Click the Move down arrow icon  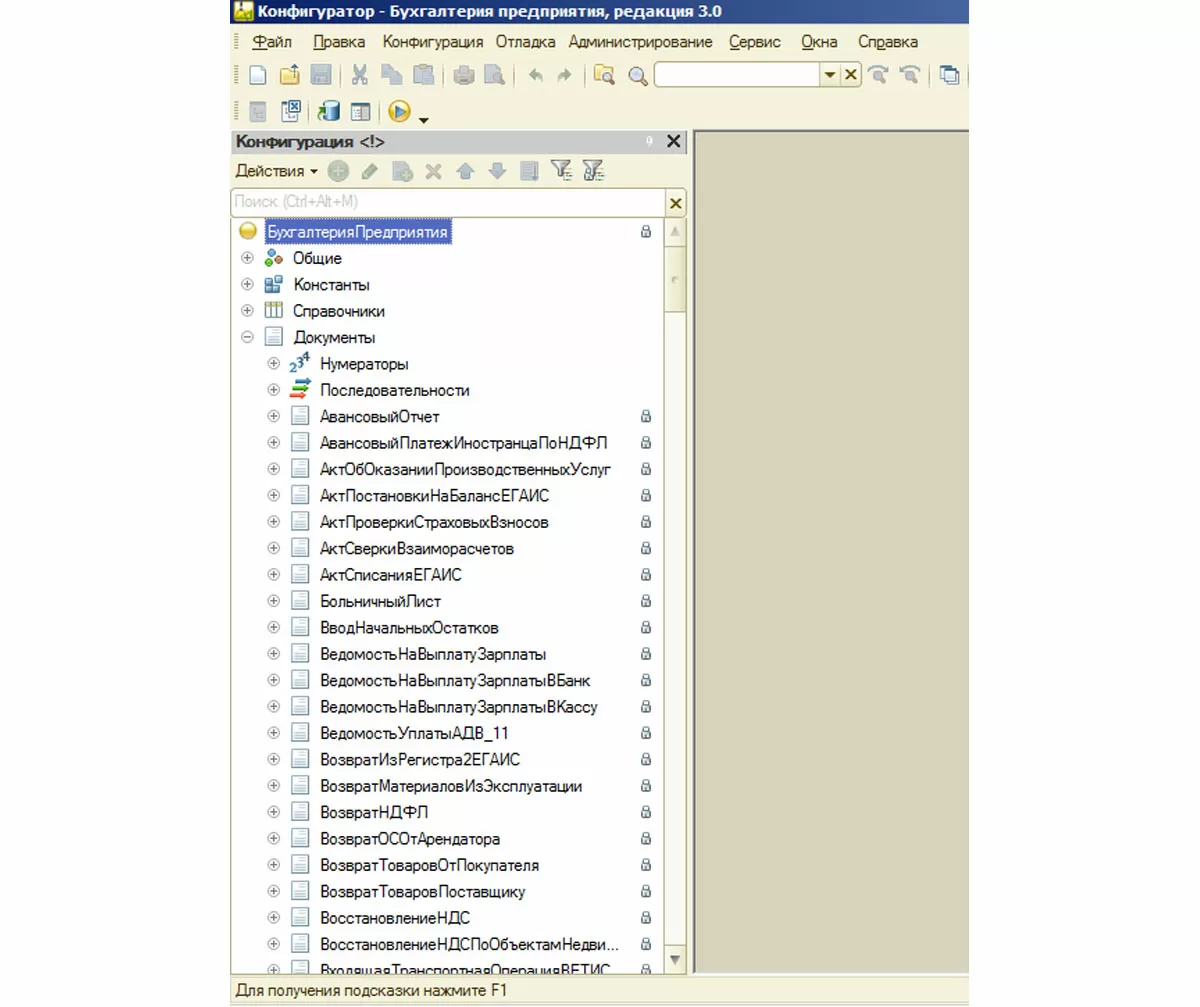(x=497, y=172)
